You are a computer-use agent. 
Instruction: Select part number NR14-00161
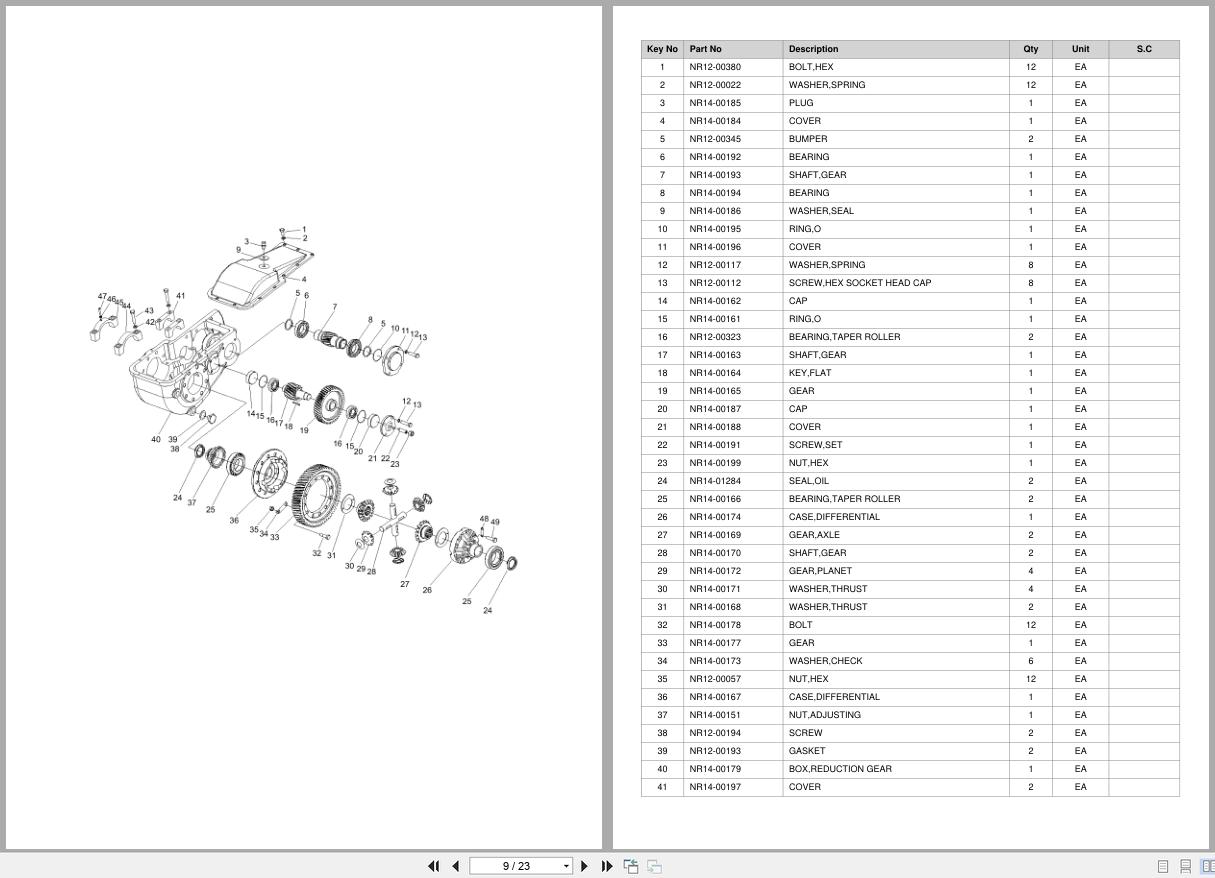pos(715,319)
